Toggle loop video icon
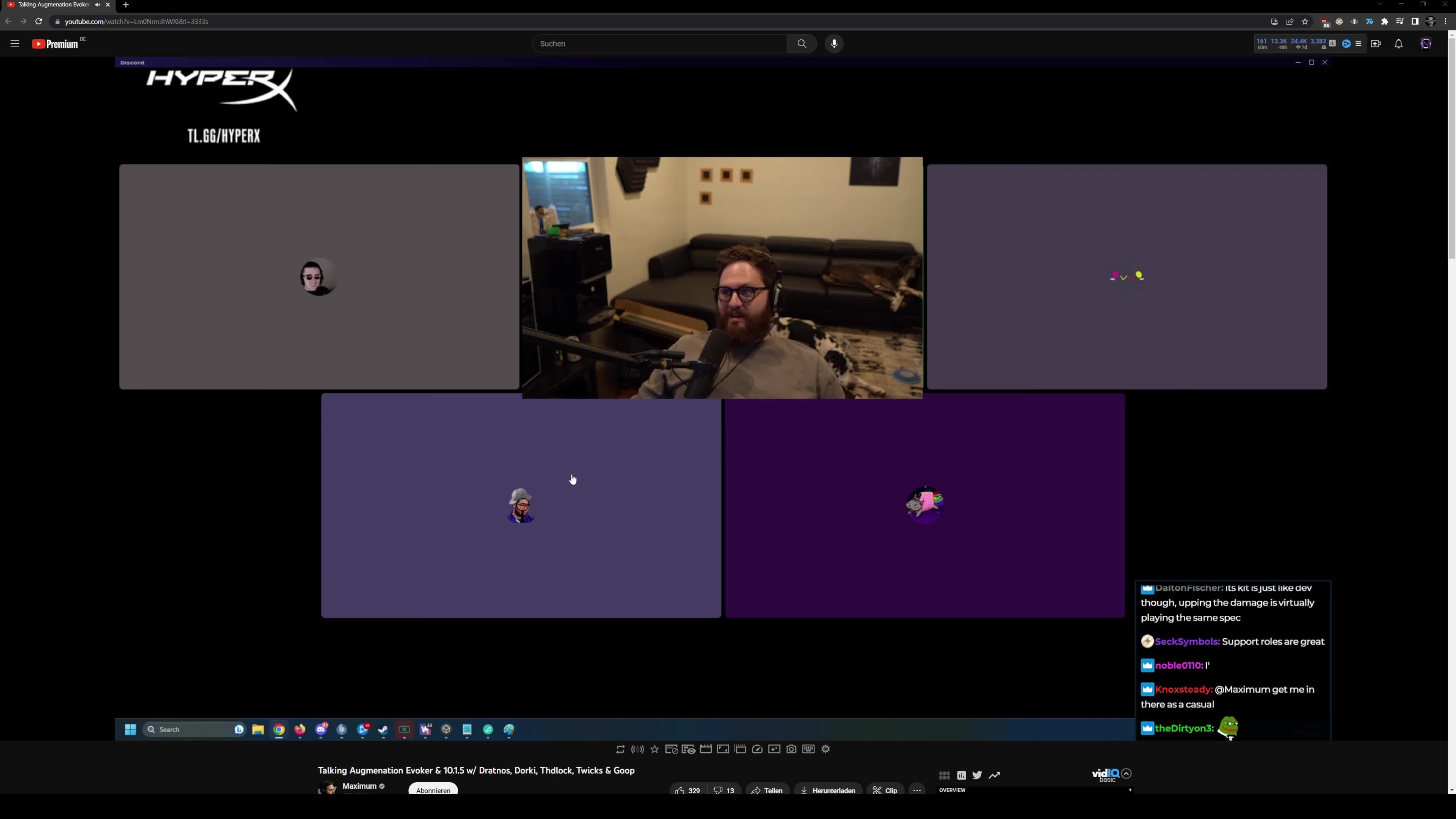The image size is (1456, 819). point(620,749)
